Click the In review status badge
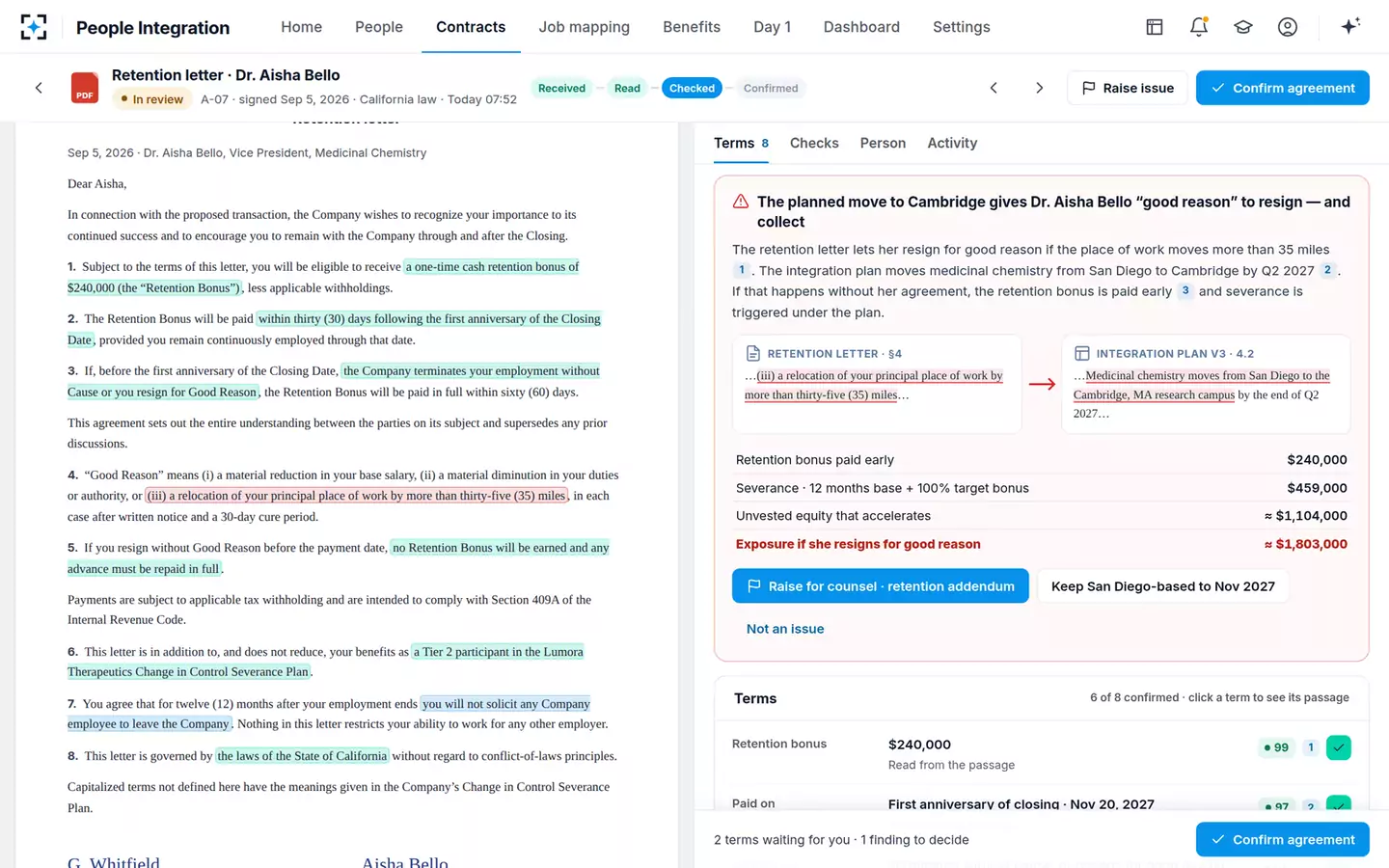The height and width of the screenshot is (868, 1389). [151, 98]
